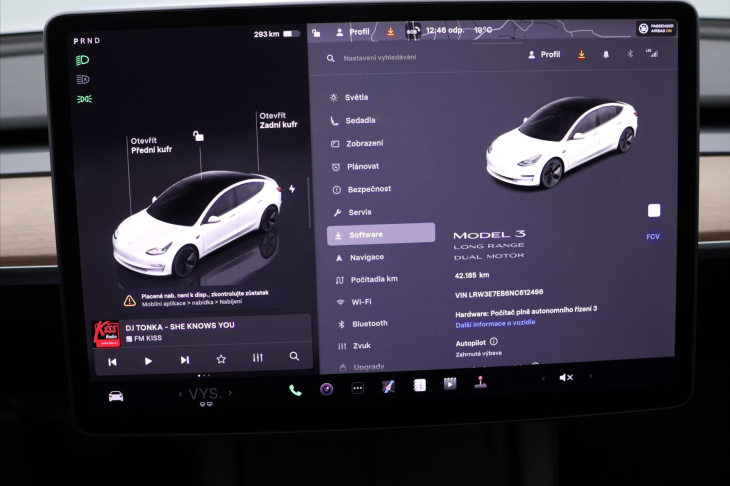Open the Wi-Fi settings menu

tap(355, 302)
